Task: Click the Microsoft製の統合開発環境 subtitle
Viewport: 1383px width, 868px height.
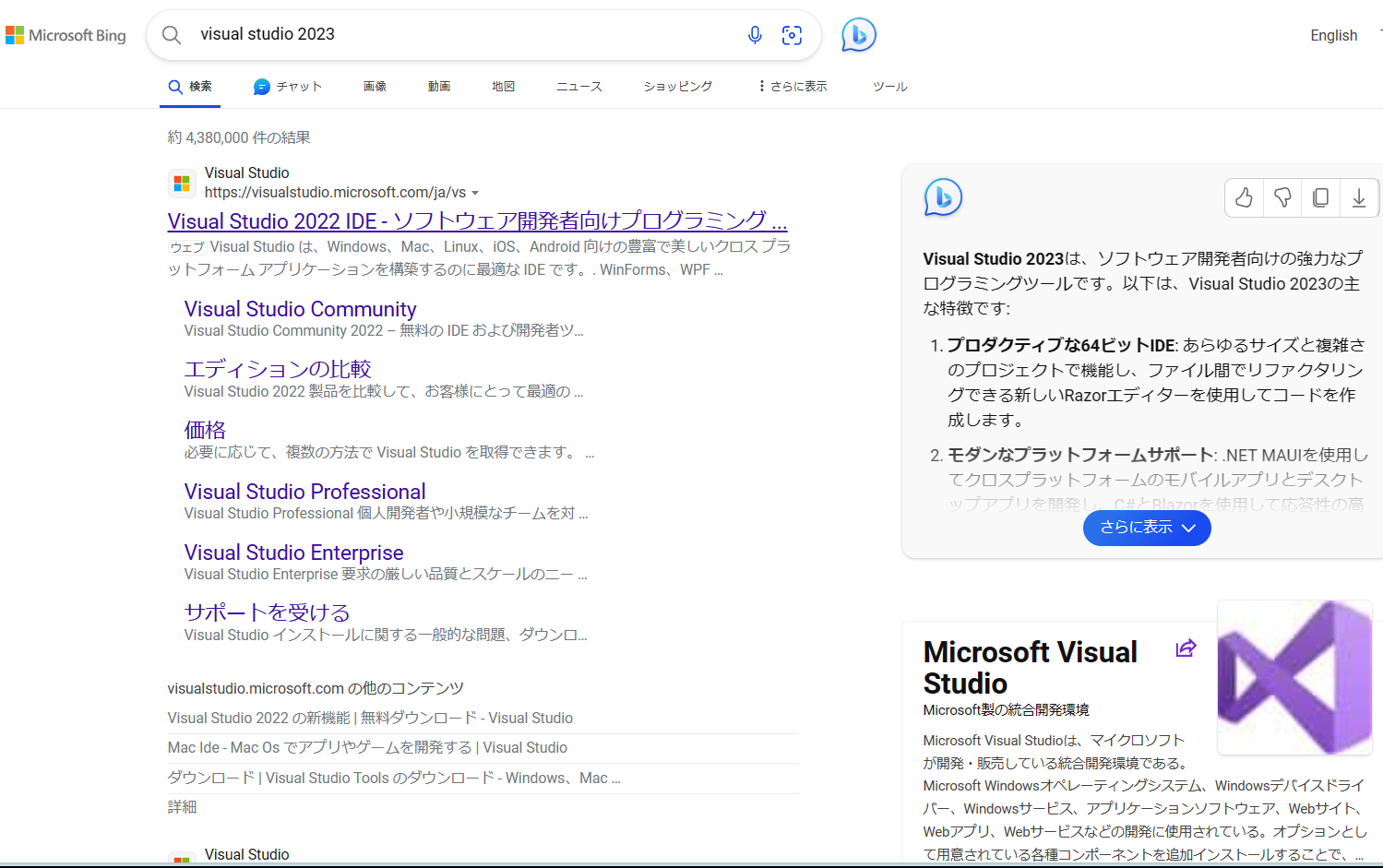Action: 1006,710
